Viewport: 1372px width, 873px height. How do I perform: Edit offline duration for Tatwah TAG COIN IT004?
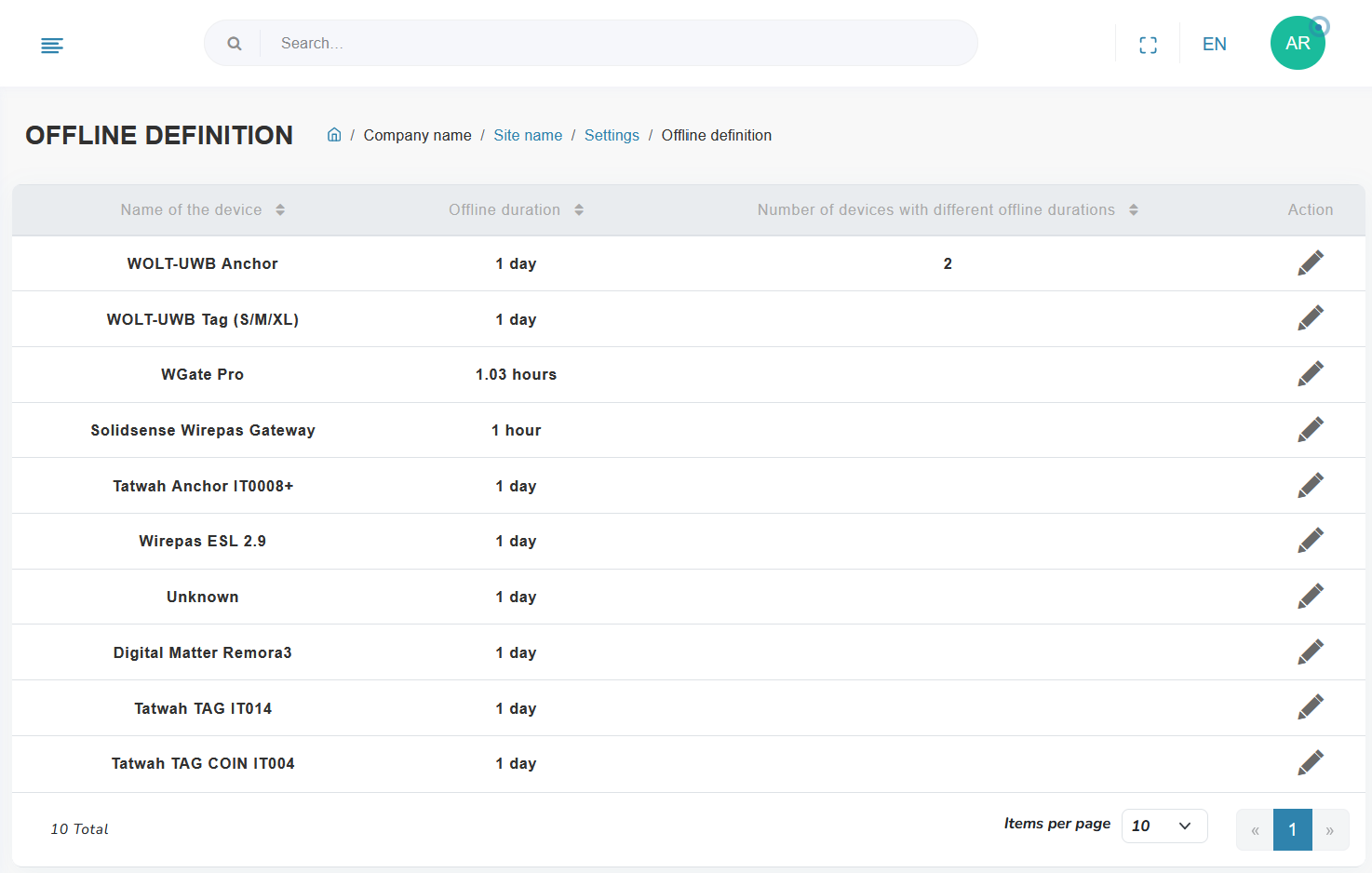[x=1311, y=763]
